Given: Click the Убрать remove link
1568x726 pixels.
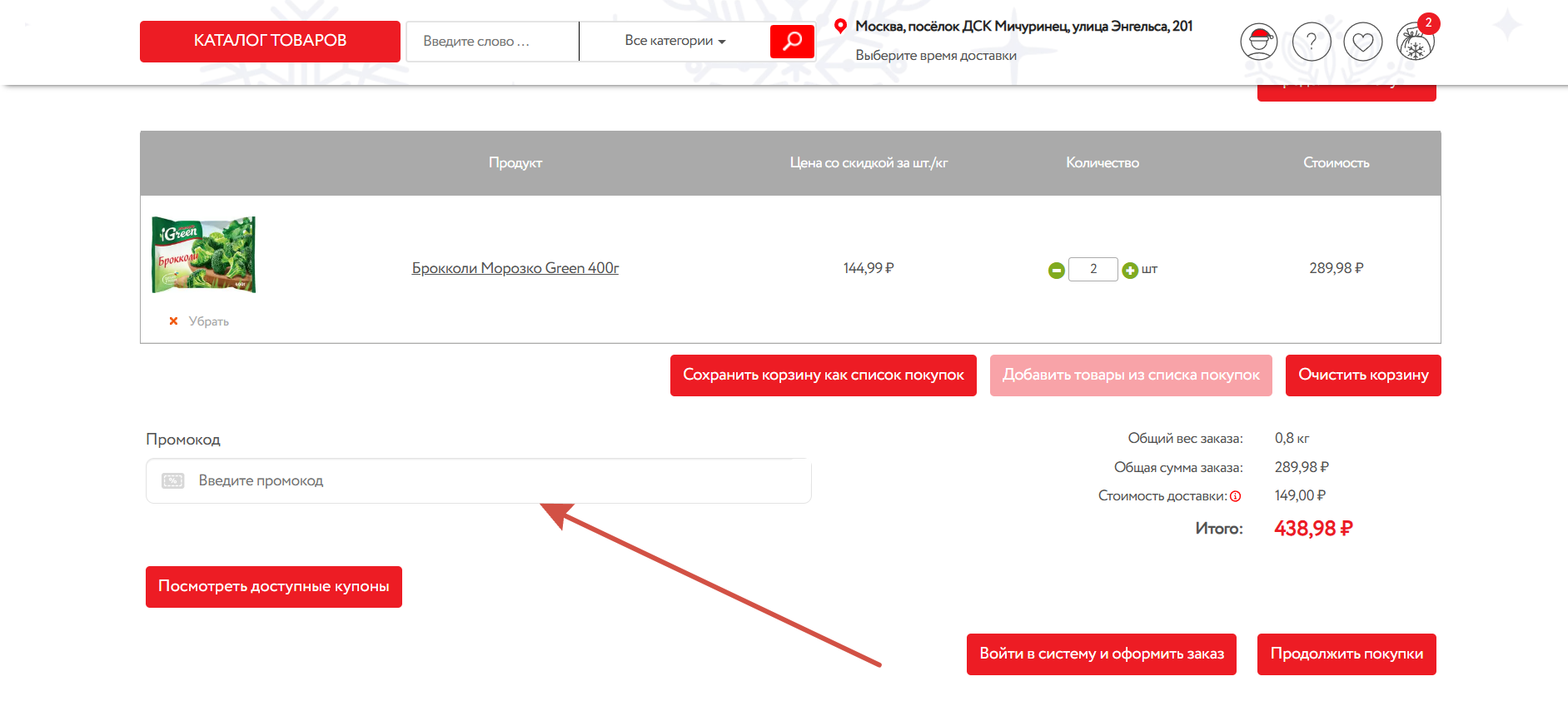Looking at the screenshot, I should 208,321.
